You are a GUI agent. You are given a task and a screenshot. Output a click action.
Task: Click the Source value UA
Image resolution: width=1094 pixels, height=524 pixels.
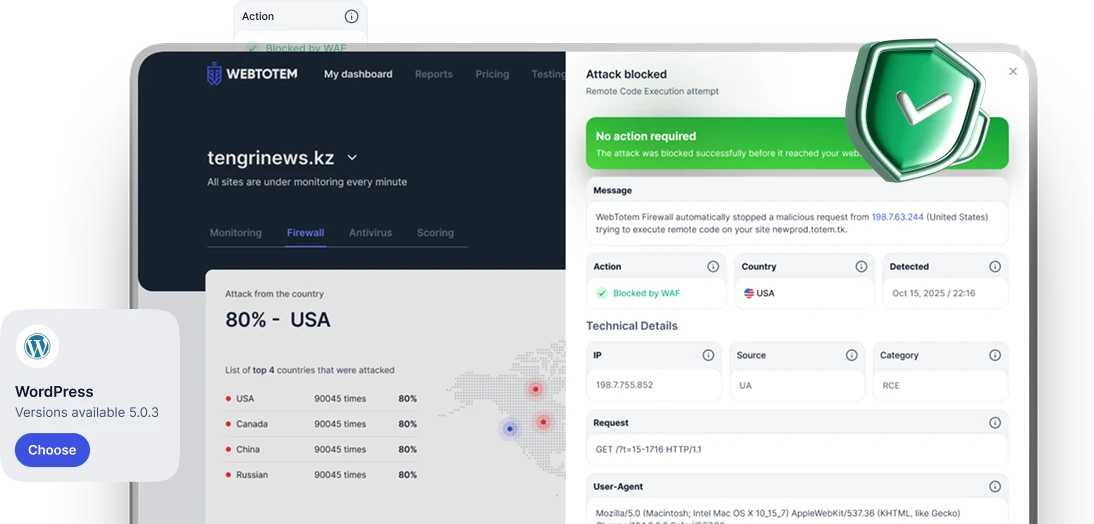pos(745,385)
